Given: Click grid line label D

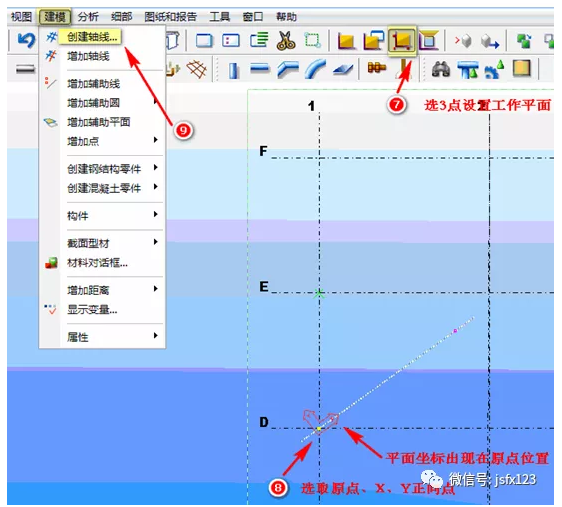Looking at the screenshot, I should pos(264,422).
